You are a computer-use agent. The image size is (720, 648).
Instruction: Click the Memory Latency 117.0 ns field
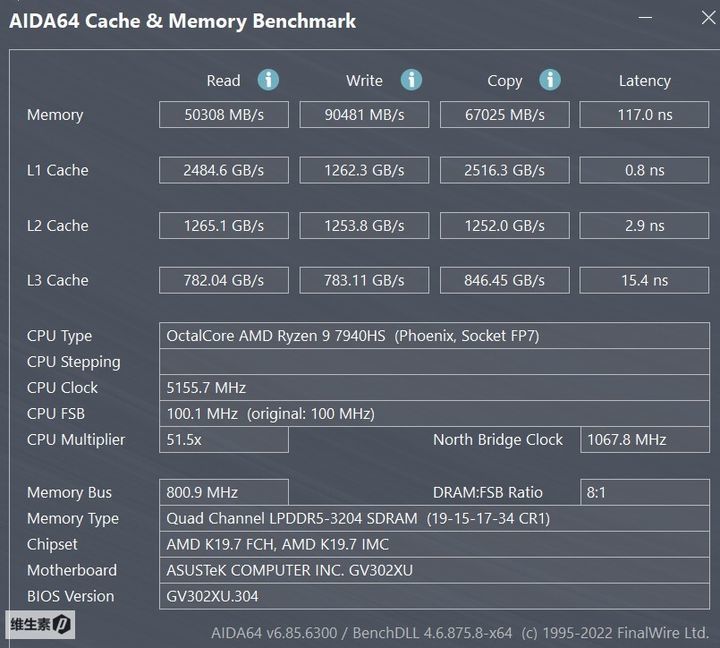click(644, 115)
